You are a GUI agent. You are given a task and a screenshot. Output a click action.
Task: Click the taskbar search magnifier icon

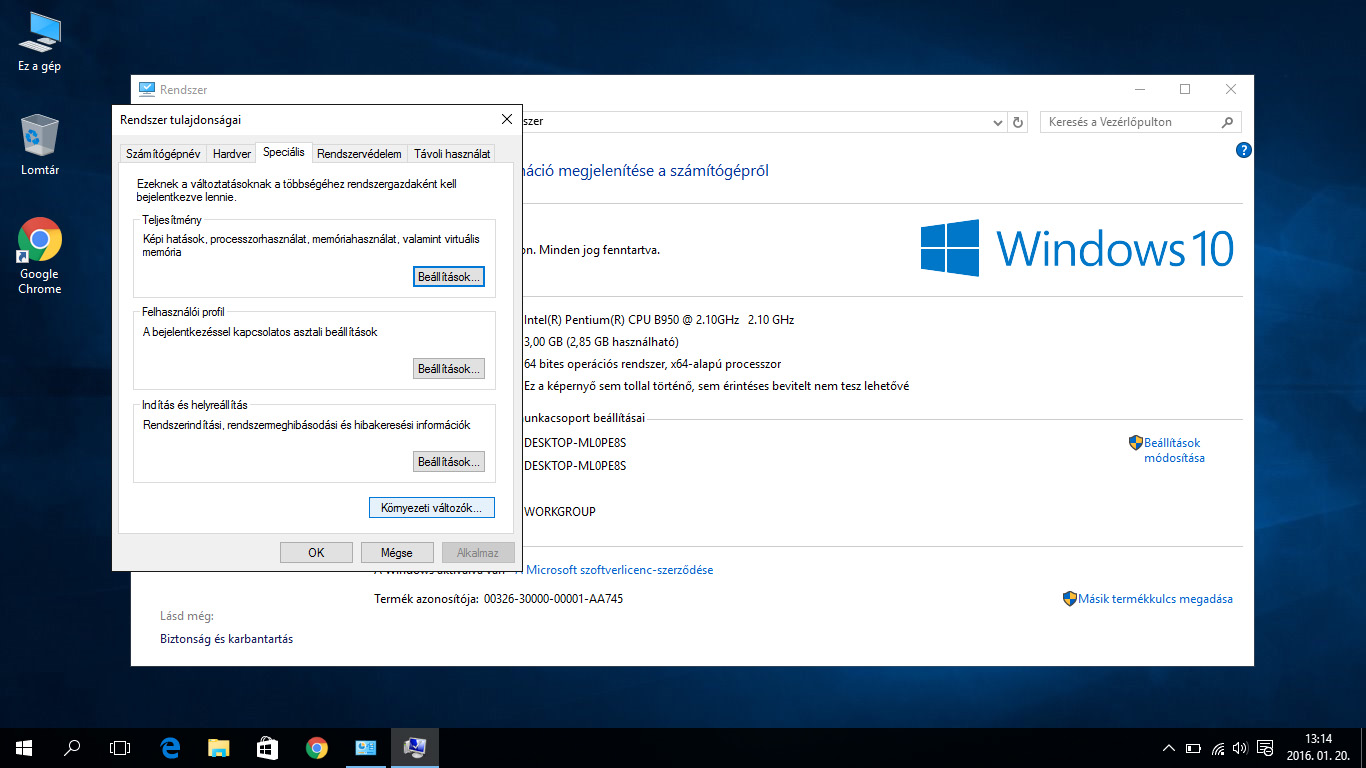click(x=72, y=747)
